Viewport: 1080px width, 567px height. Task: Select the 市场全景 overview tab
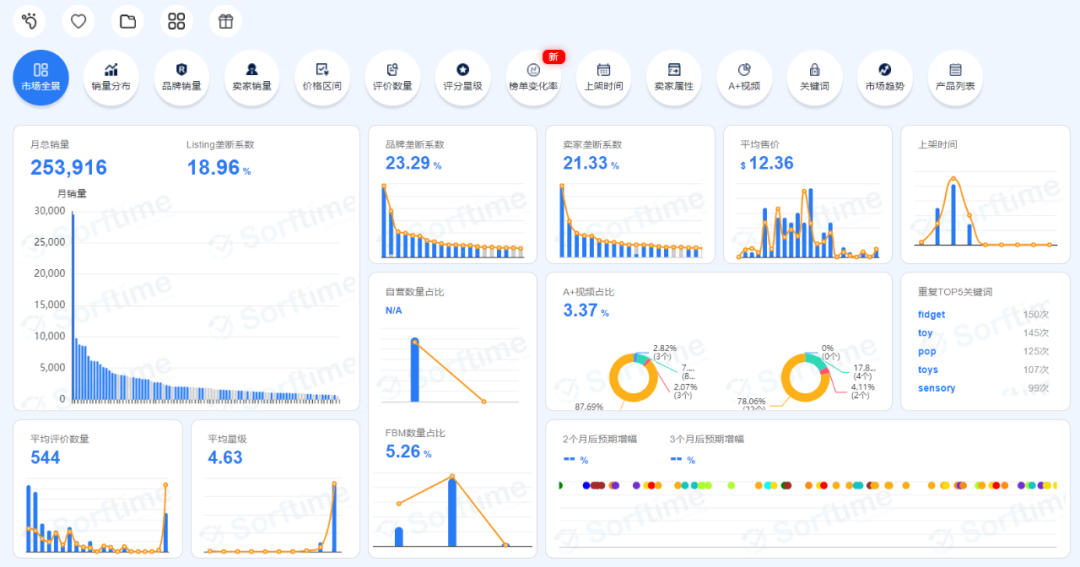pyautogui.click(x=41, y=78)
